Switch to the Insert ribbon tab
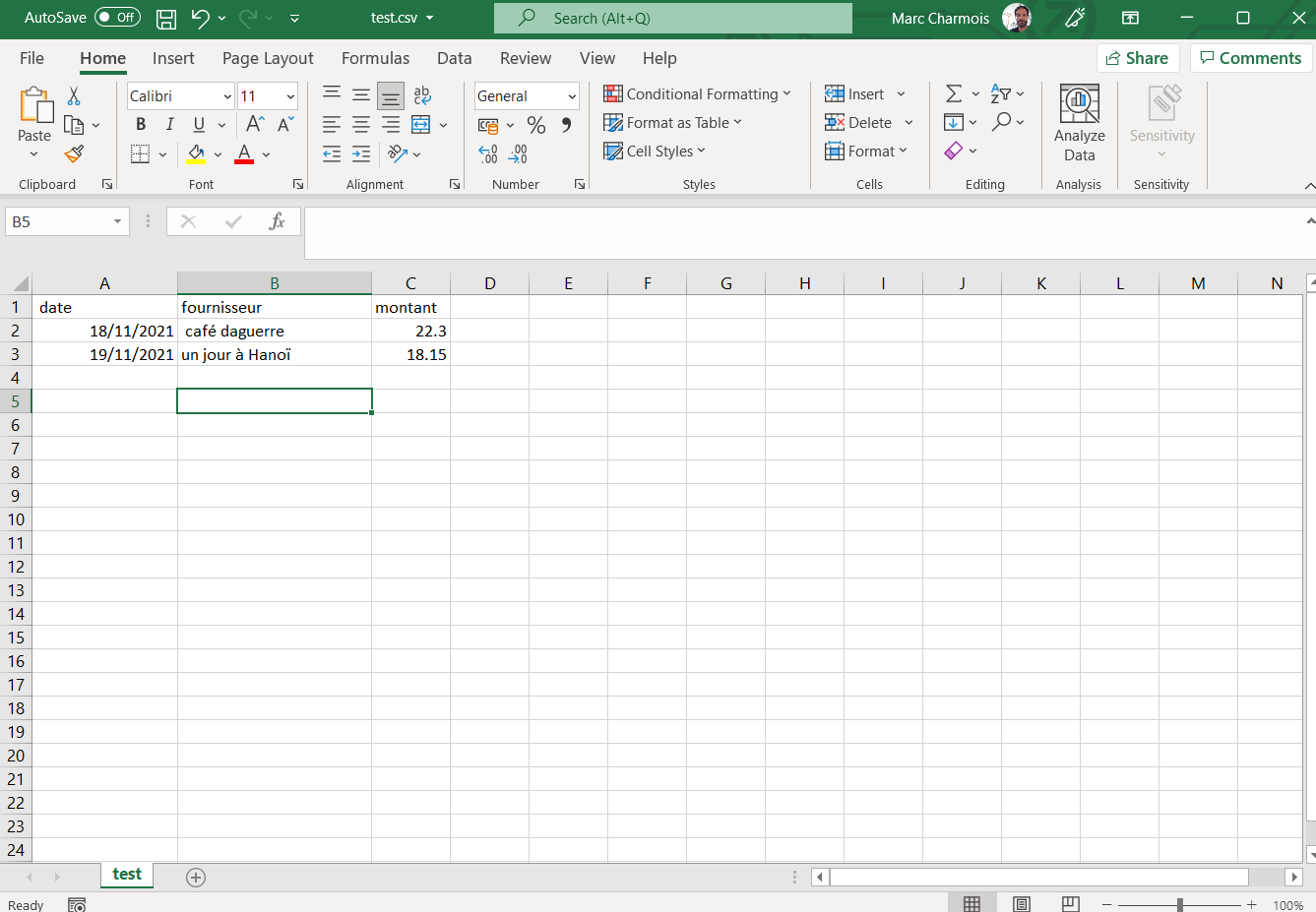The height and width of the screenshot is (912, 1316). pos(173,58)
